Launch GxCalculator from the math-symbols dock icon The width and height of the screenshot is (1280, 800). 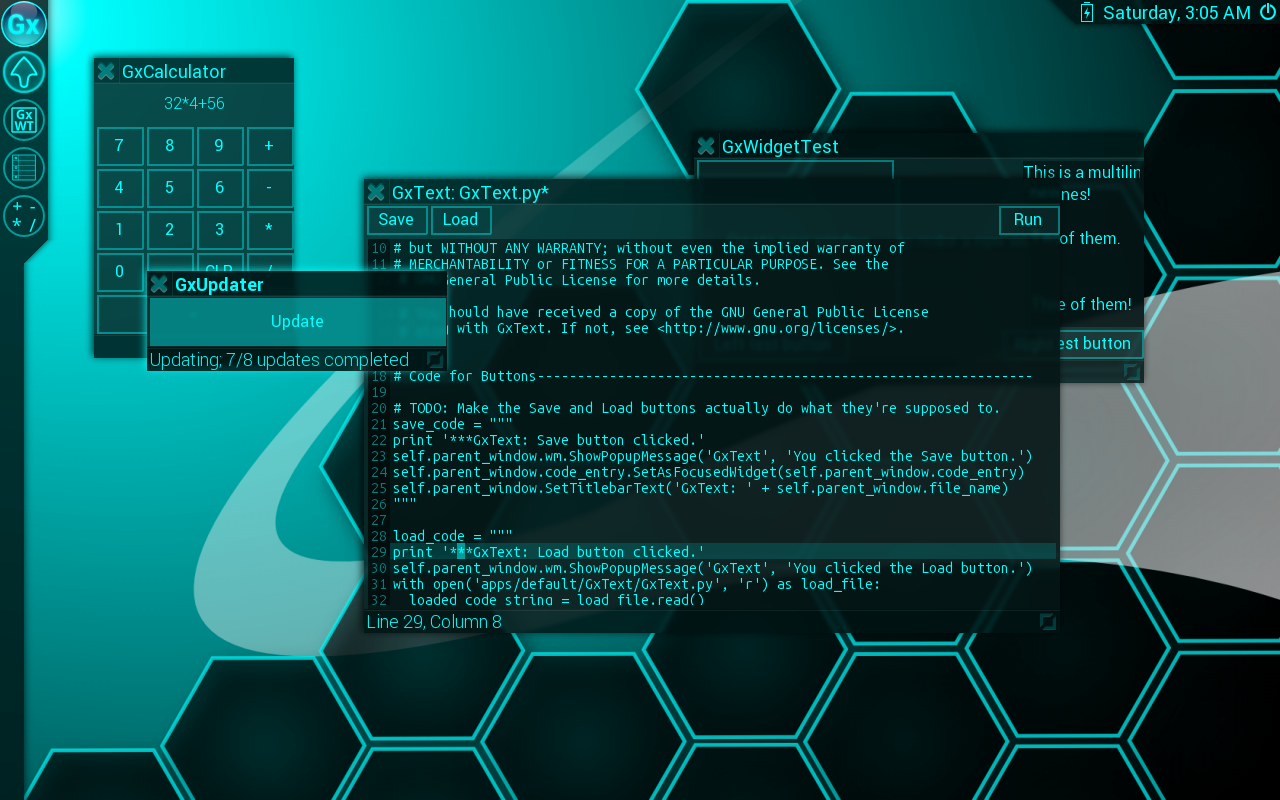point(24,215)
